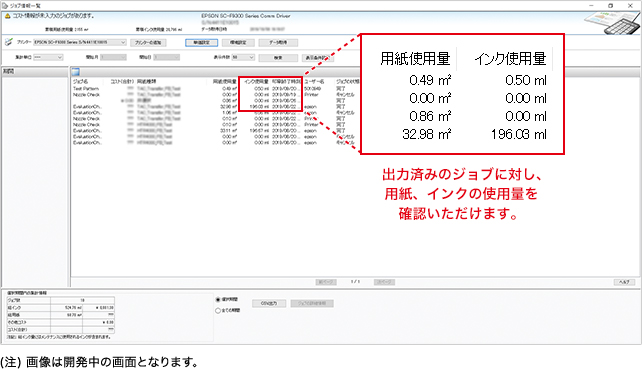Click the 検索 search button
The height and width of the screenshot is (369, 642).
[278, 58]
